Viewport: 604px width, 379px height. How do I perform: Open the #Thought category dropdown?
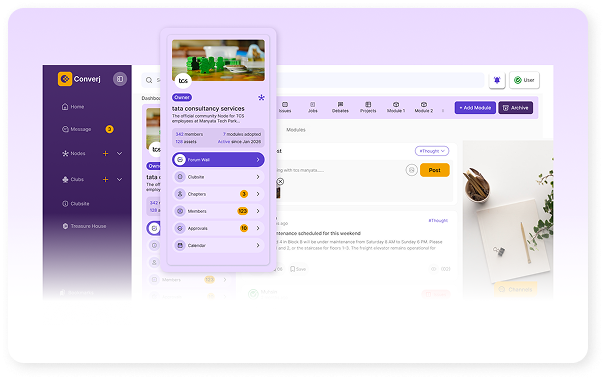(x=432, y=151)
